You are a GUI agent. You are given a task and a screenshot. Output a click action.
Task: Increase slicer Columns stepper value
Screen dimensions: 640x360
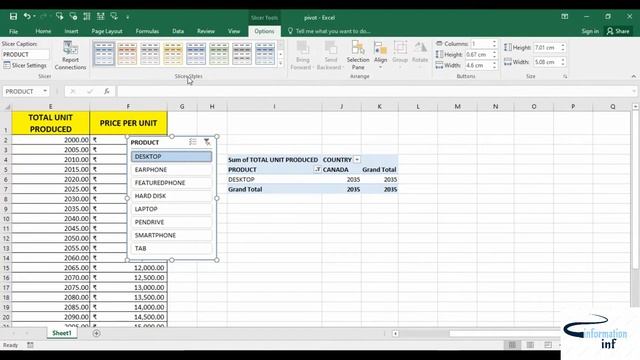494,42
